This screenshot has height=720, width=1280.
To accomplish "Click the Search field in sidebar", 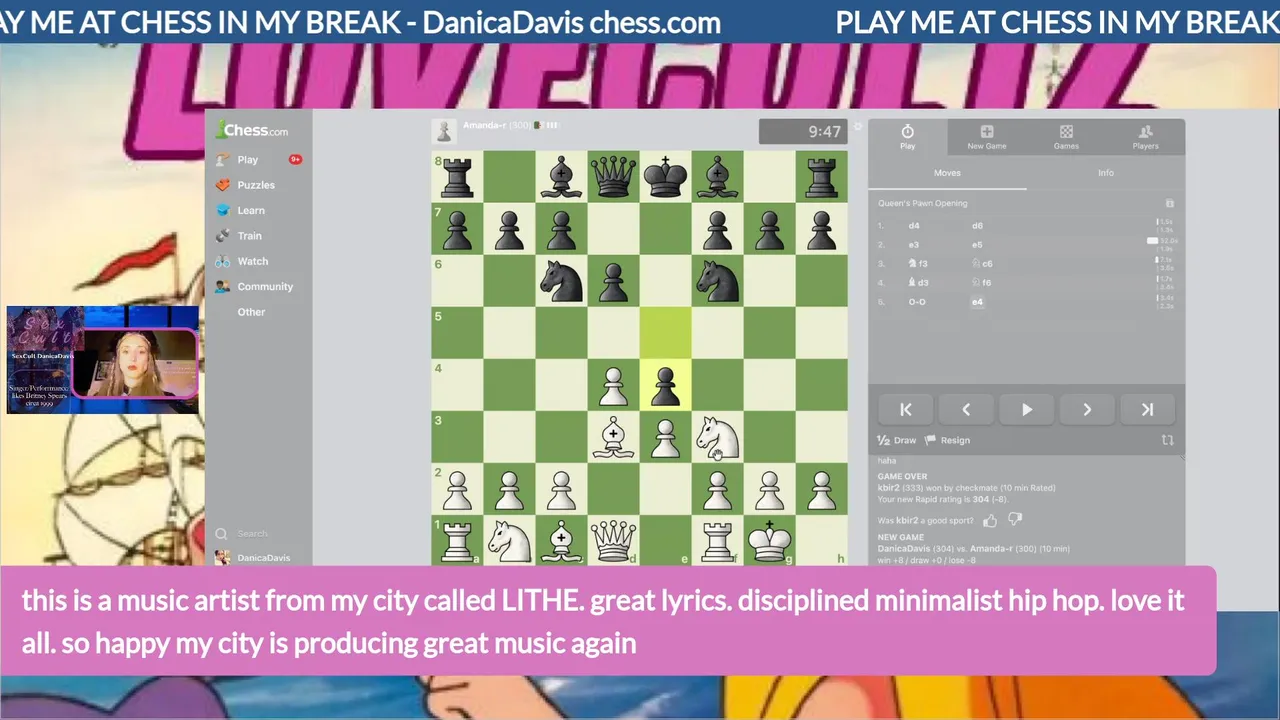I will (258, 534).
